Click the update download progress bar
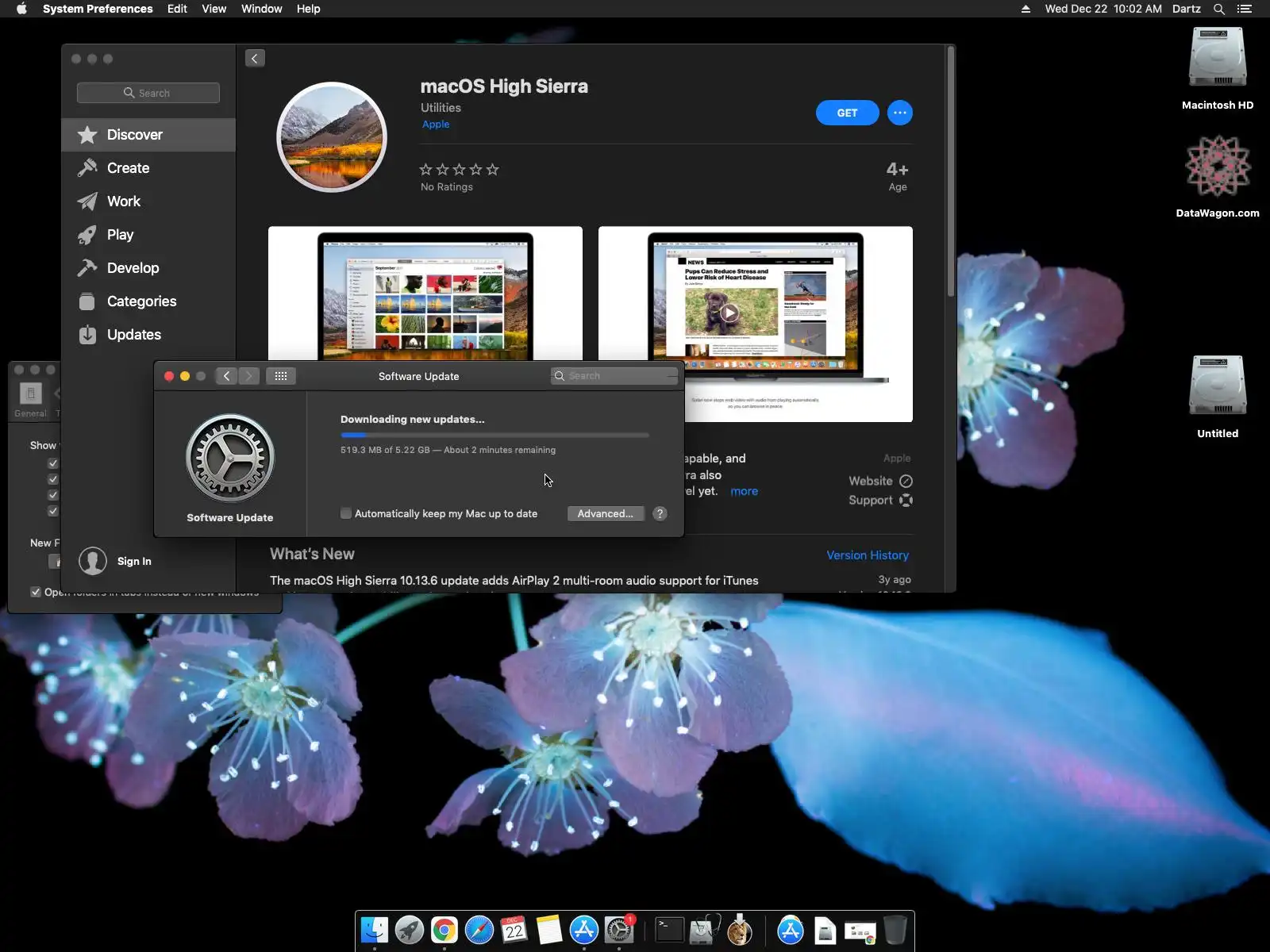The image size is (1270, 952). (495, 435)
